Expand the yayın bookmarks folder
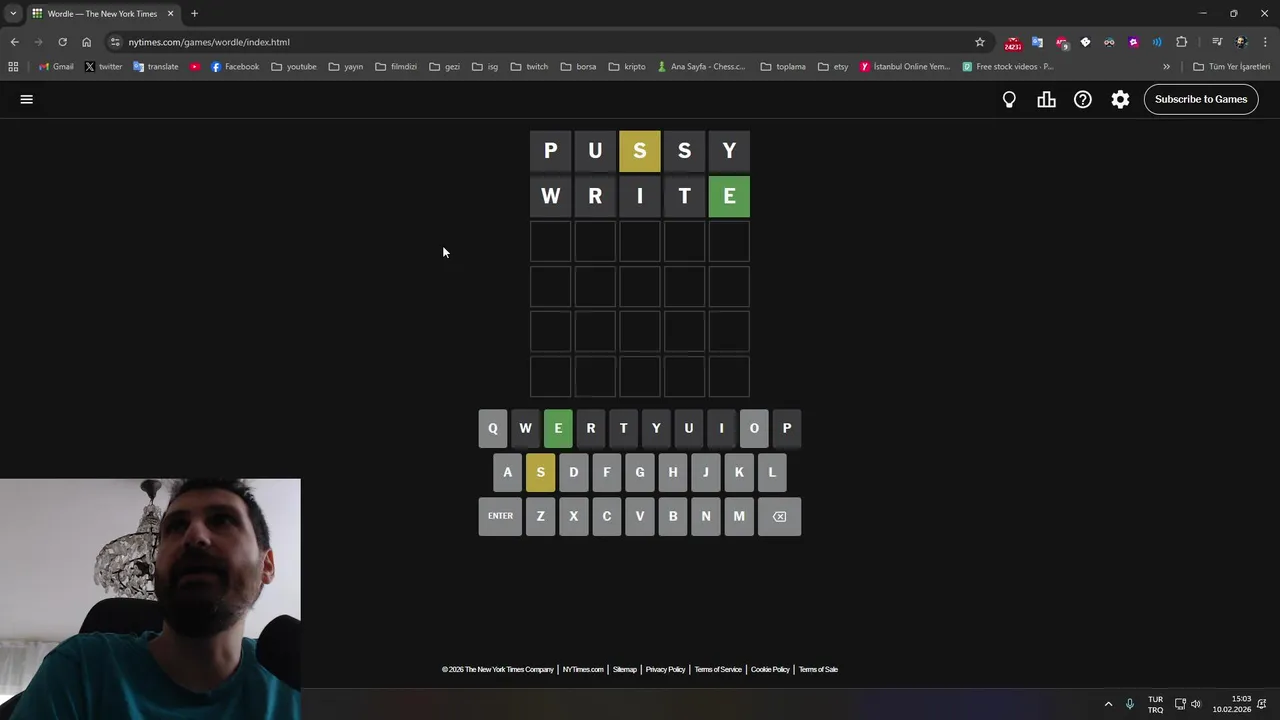 (x=346, y=67)
